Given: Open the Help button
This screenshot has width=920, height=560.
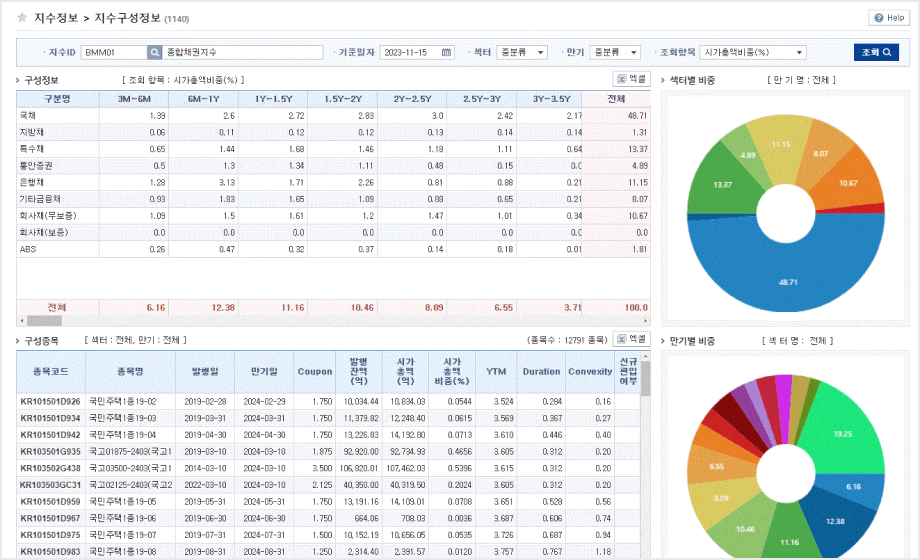Looking at the screenshot, I should (889, 18).
